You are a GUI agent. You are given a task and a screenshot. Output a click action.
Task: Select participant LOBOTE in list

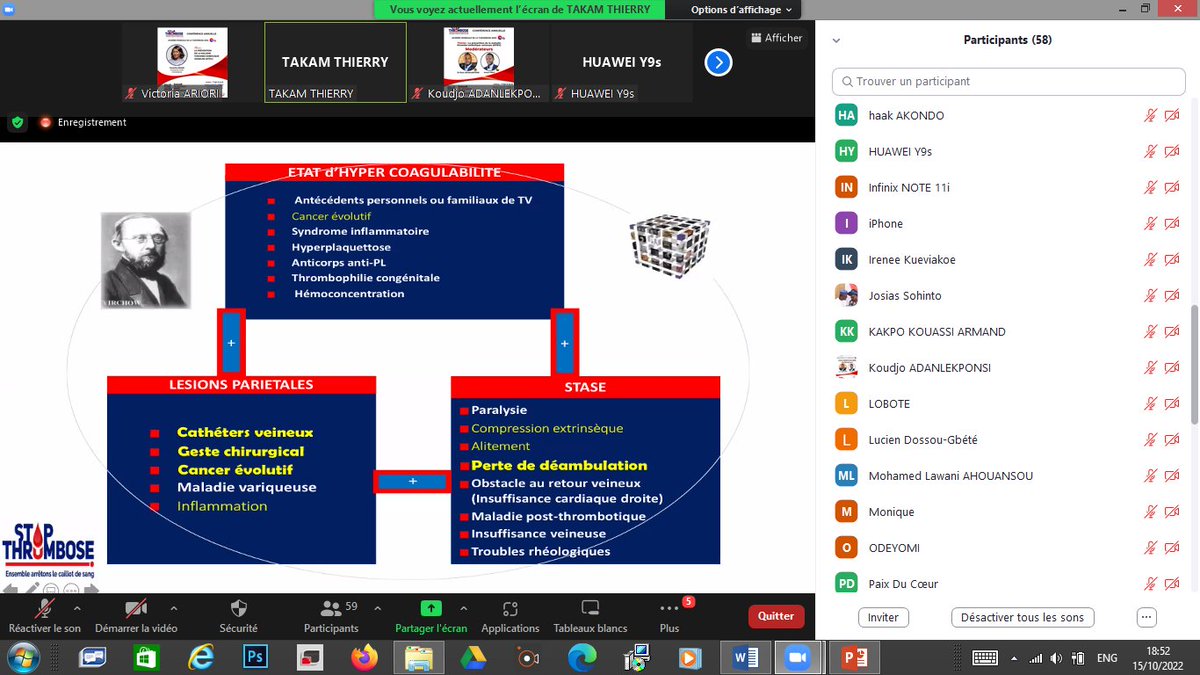(x=1009, y=404)
